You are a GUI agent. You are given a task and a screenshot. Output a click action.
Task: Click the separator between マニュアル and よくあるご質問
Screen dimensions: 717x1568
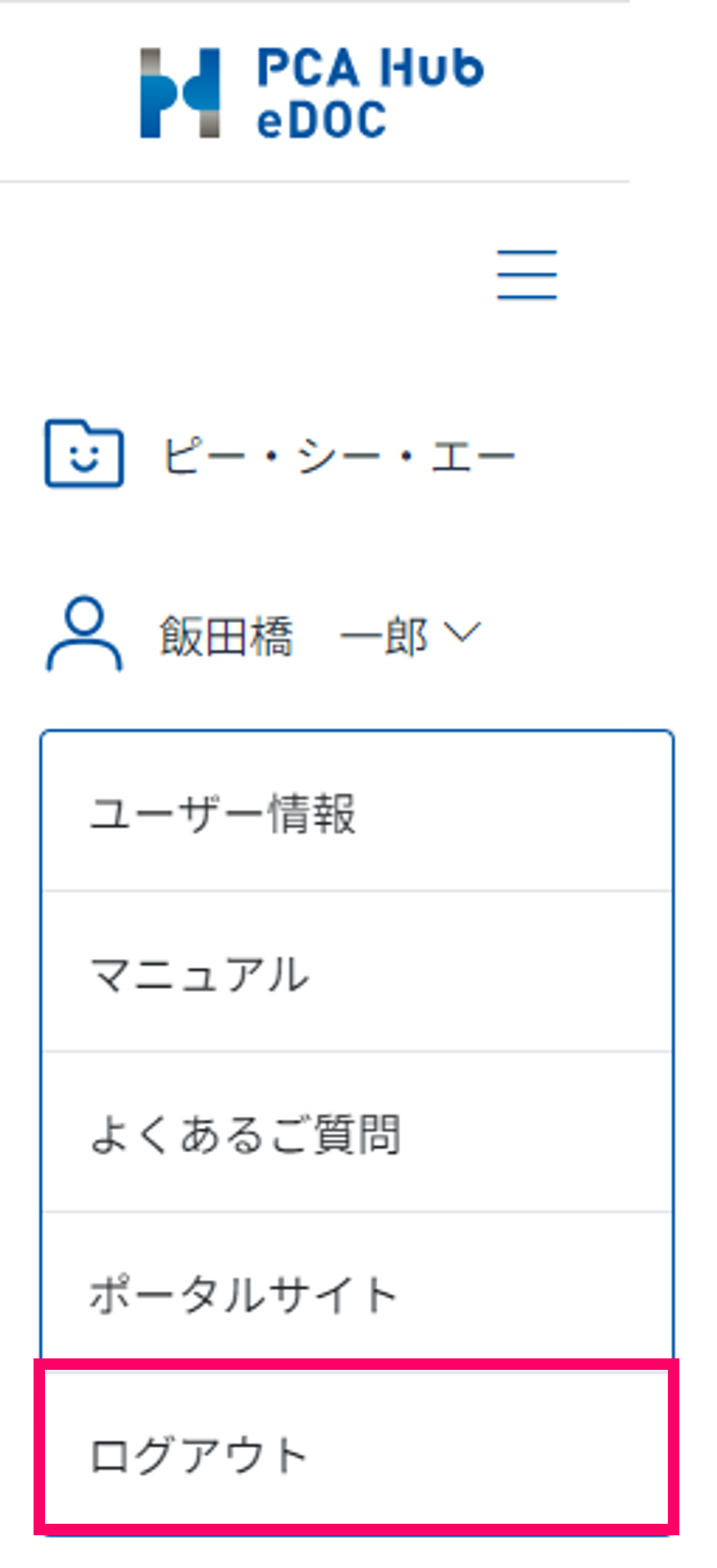click(357, 1051)
